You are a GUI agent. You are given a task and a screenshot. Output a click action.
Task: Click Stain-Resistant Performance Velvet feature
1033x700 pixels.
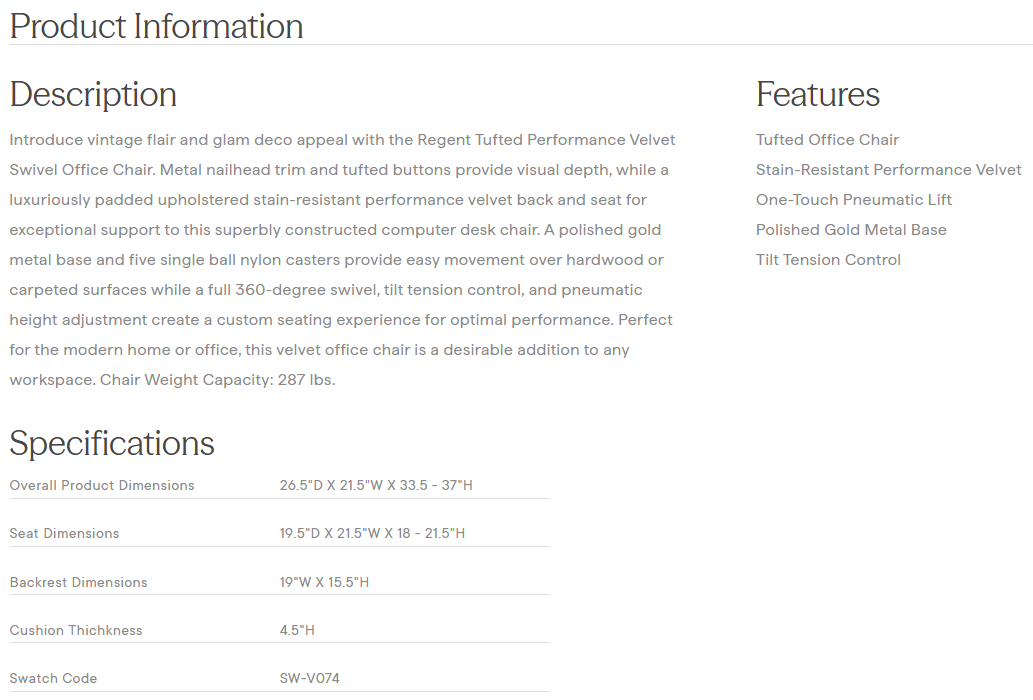(888, 170)
